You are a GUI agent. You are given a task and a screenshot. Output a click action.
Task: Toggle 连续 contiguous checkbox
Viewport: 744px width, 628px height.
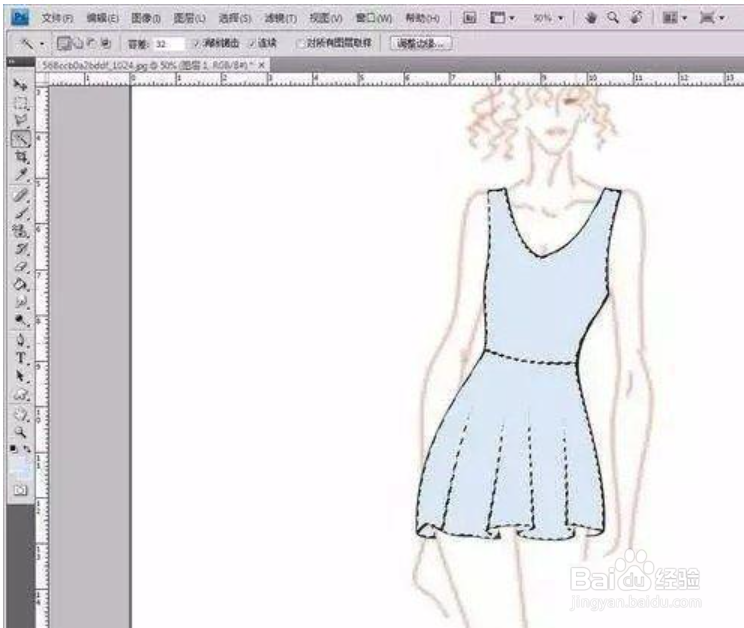[x=252, y=44]
